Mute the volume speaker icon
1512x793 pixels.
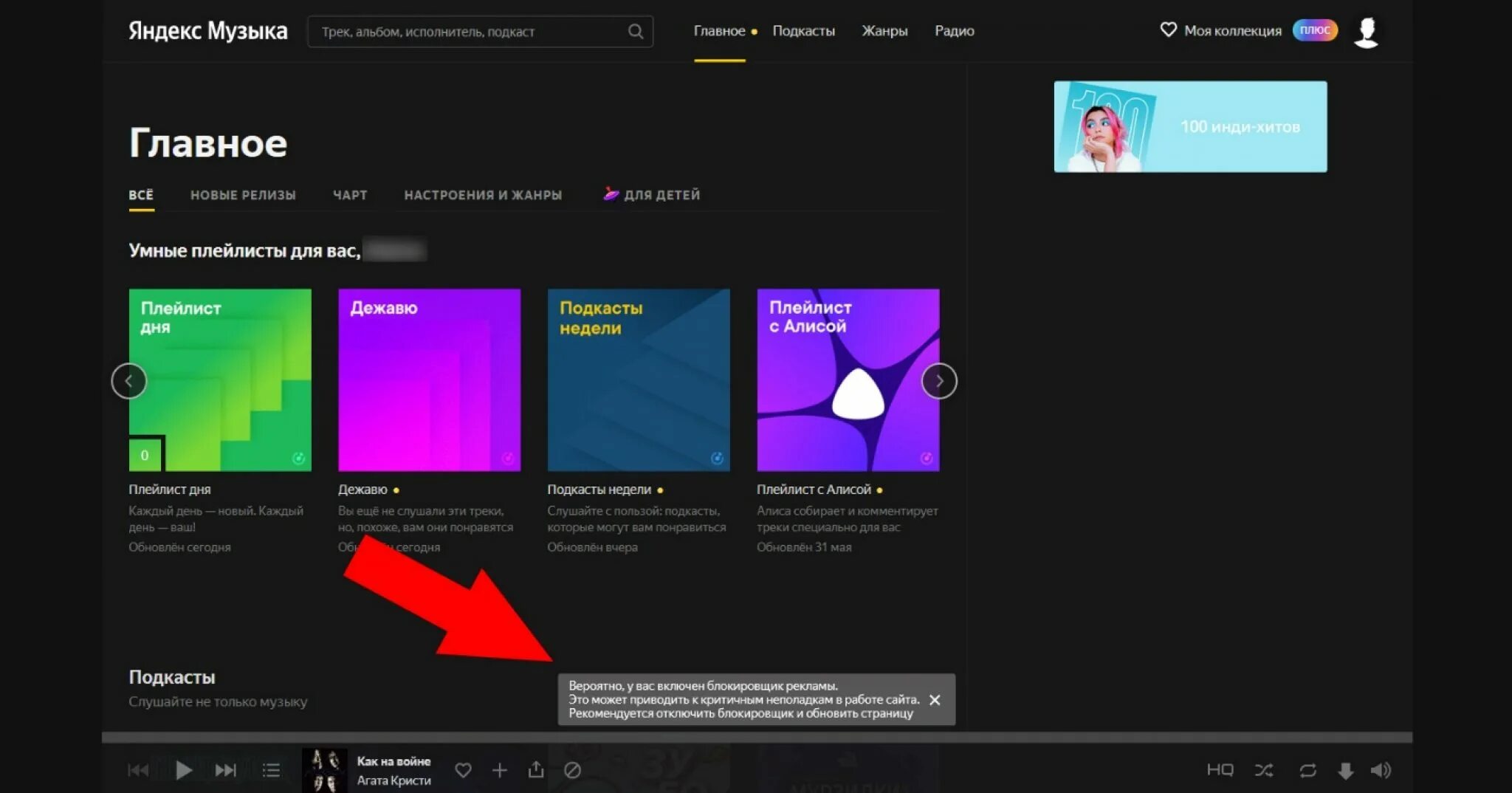coord(1381,770)
